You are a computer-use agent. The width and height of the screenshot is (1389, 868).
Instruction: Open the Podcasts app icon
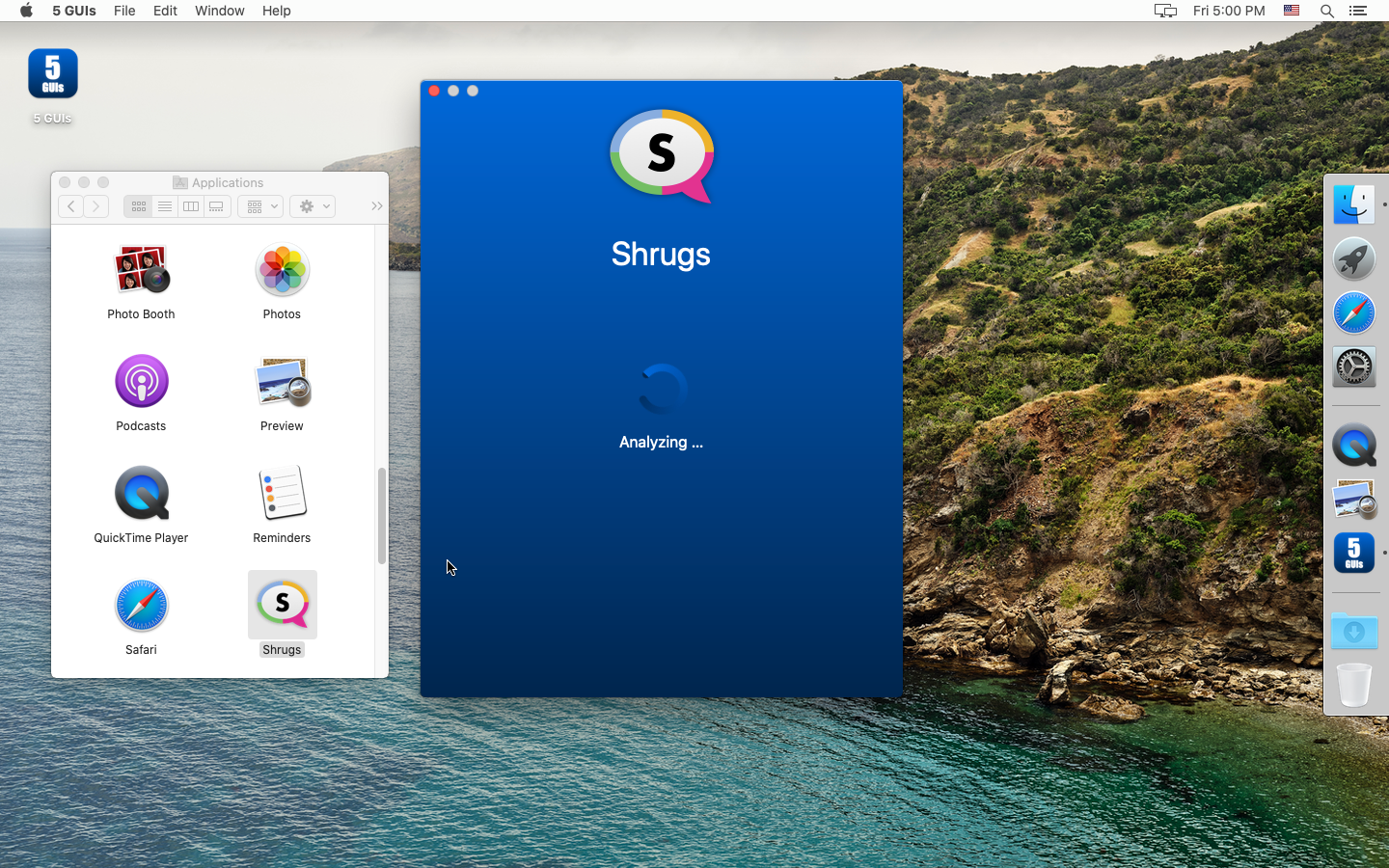point(141,382)
